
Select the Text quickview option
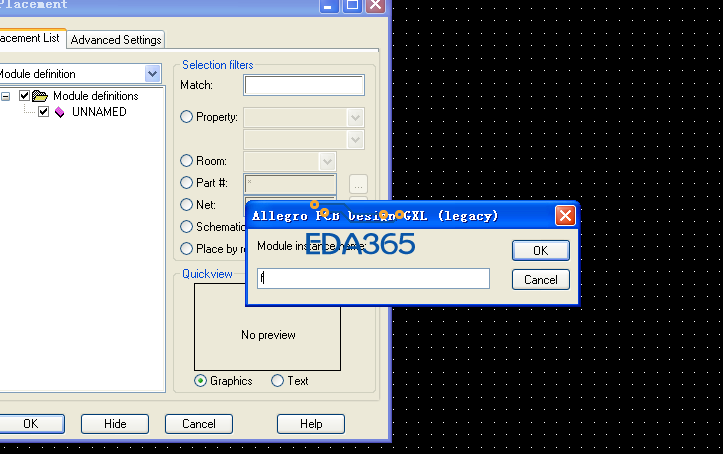277,381
